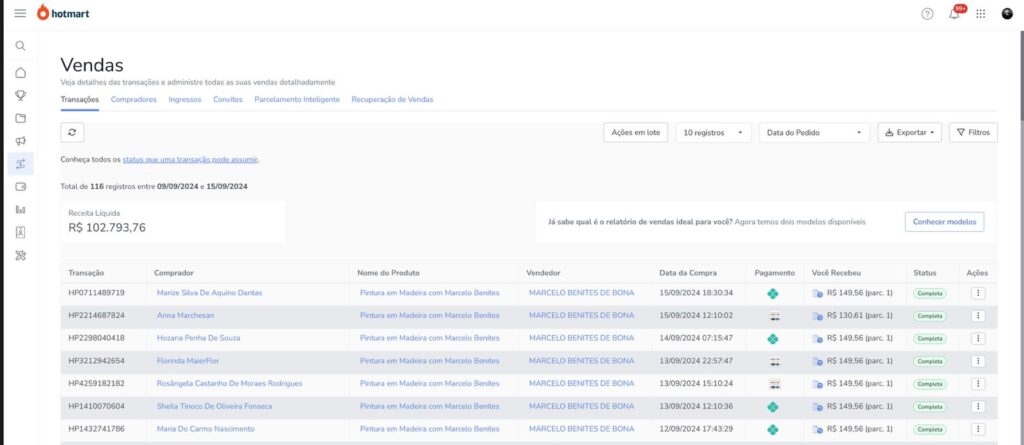1024x445 pixels.
Task: Click payment icon for Marize Silva row
Action: point(773,293)
